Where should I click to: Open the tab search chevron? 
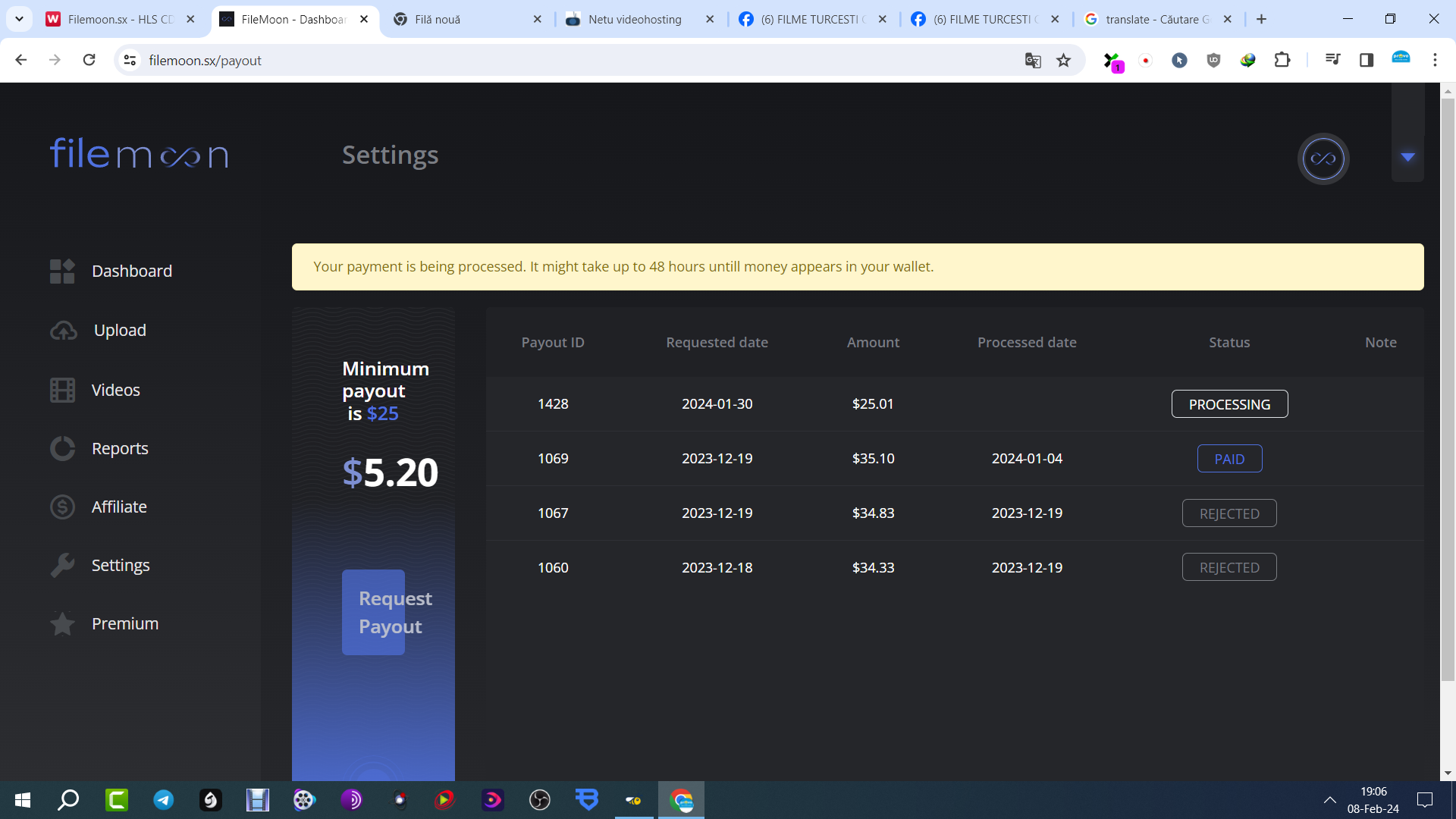click(x=19, y=19)
